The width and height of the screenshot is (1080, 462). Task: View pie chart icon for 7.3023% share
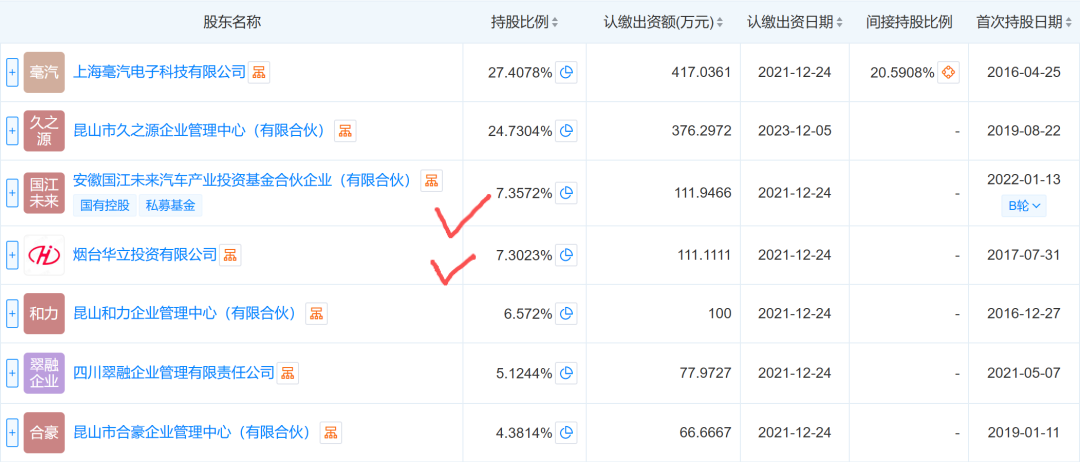click(565, 255)
